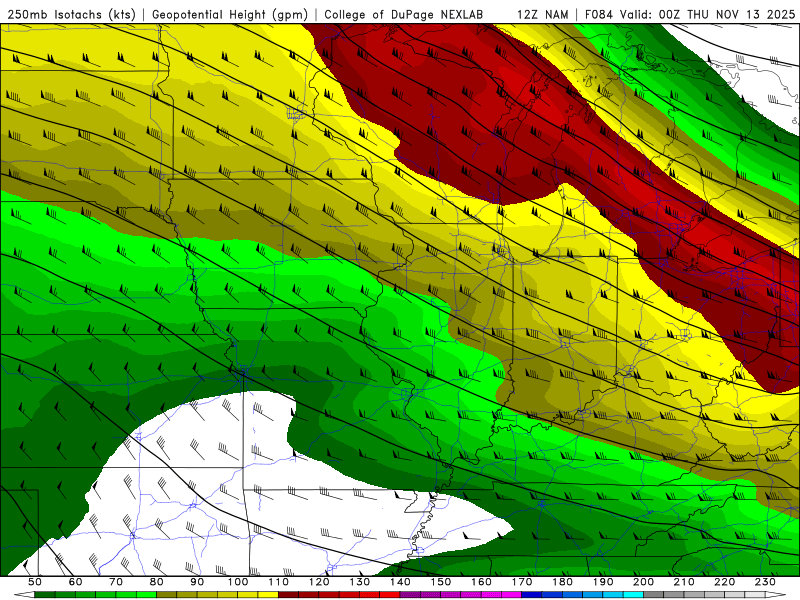This screenshot has width=800, height=600.
Task: Click the 170 label on the color scale
Action: click(x=522, y=582)
